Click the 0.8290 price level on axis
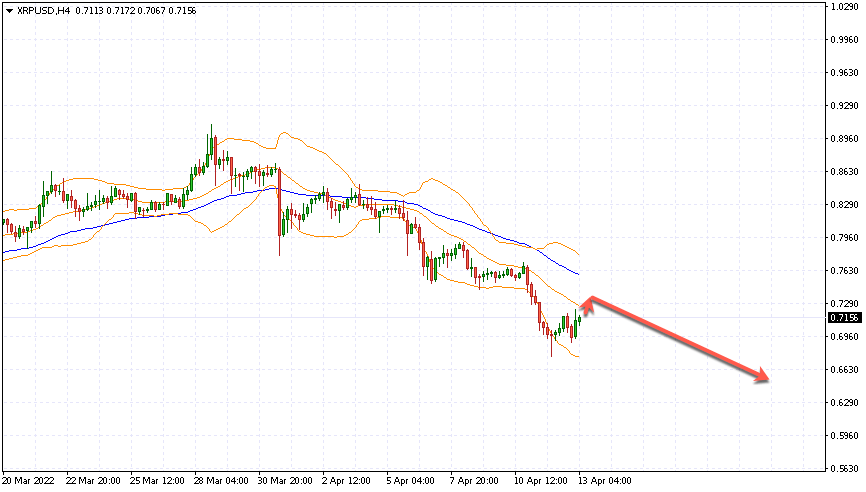Viewport: 866px width, 492px height. 844,205
